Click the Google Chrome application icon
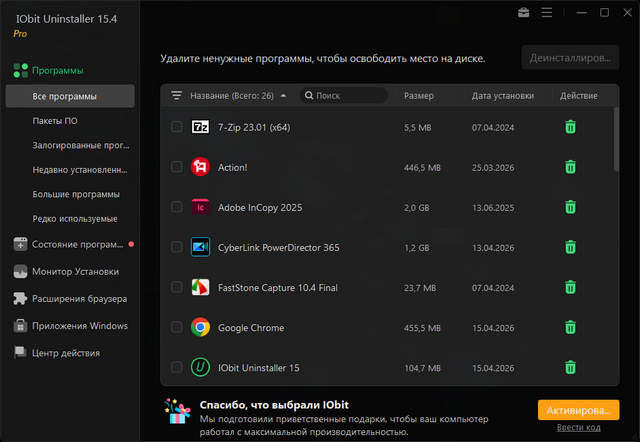This screenshot has height=442, width=640. tap(200, 327)
